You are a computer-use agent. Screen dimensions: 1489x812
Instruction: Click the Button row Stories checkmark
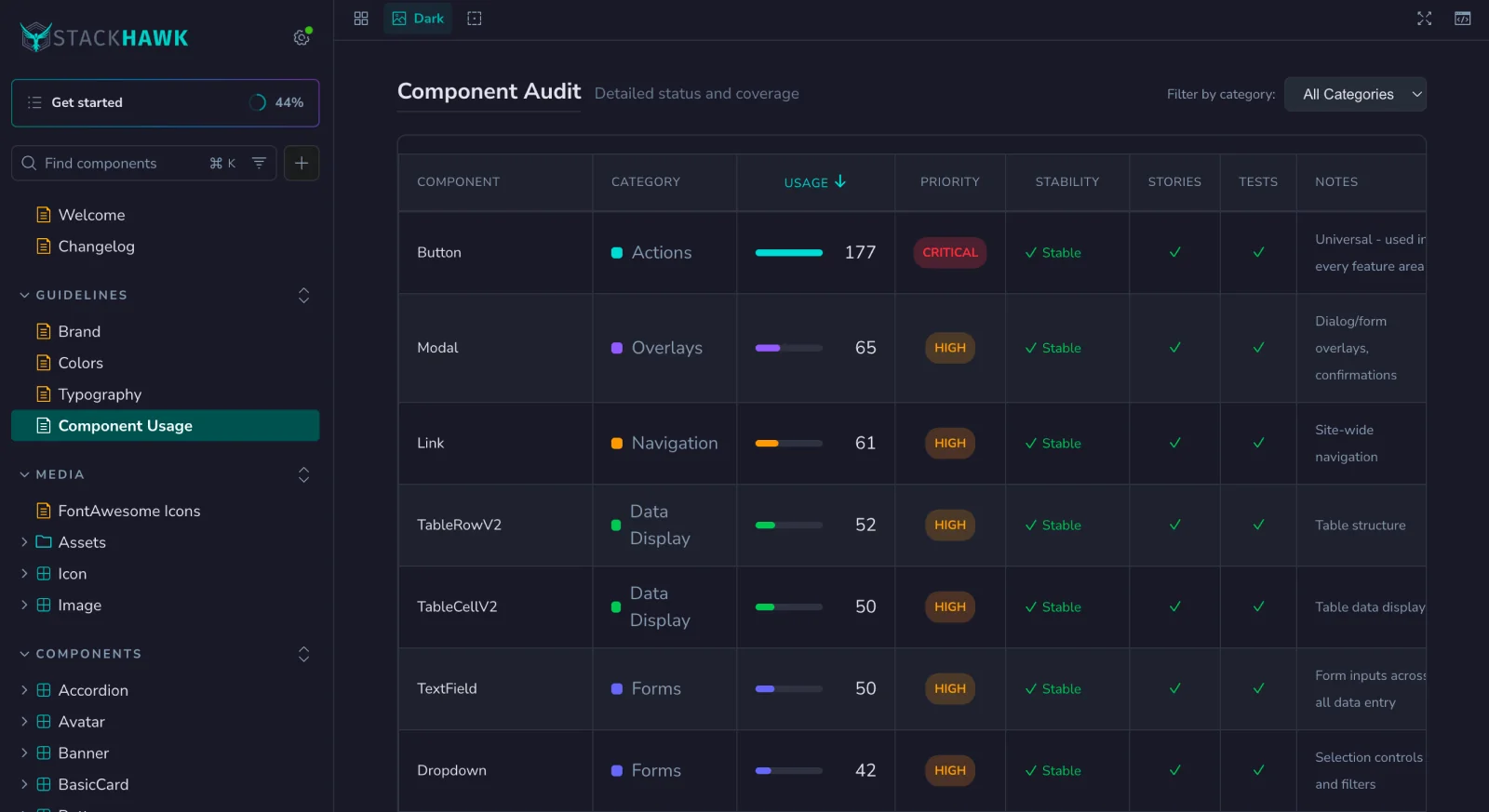[x=1175, y=252]
